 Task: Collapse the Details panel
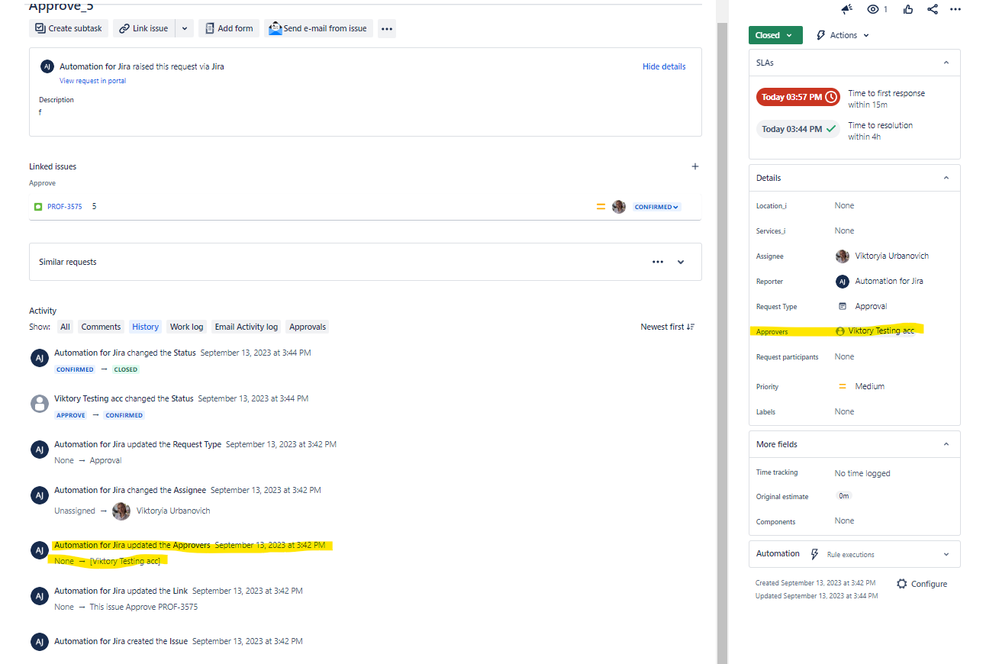click(x=946, y=178)
